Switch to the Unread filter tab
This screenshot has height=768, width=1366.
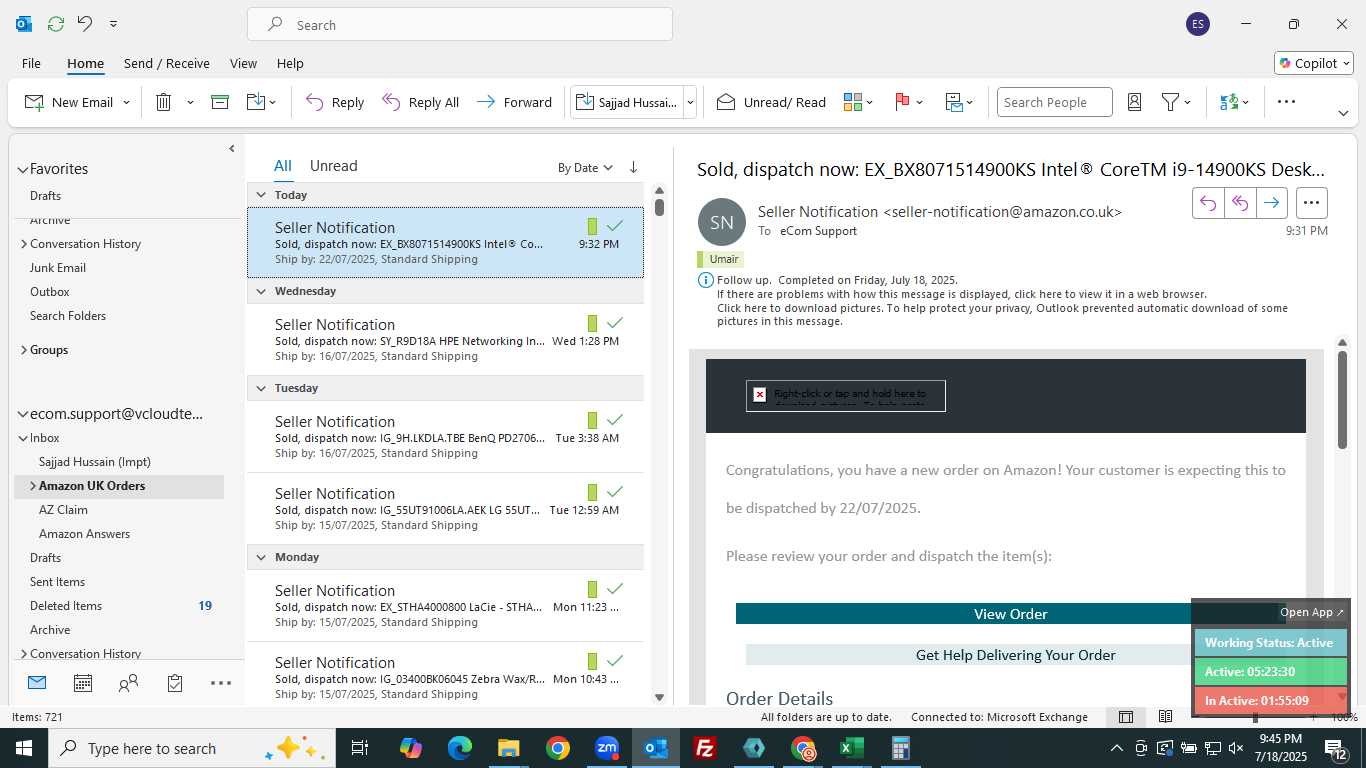click(x=333, y=166)
